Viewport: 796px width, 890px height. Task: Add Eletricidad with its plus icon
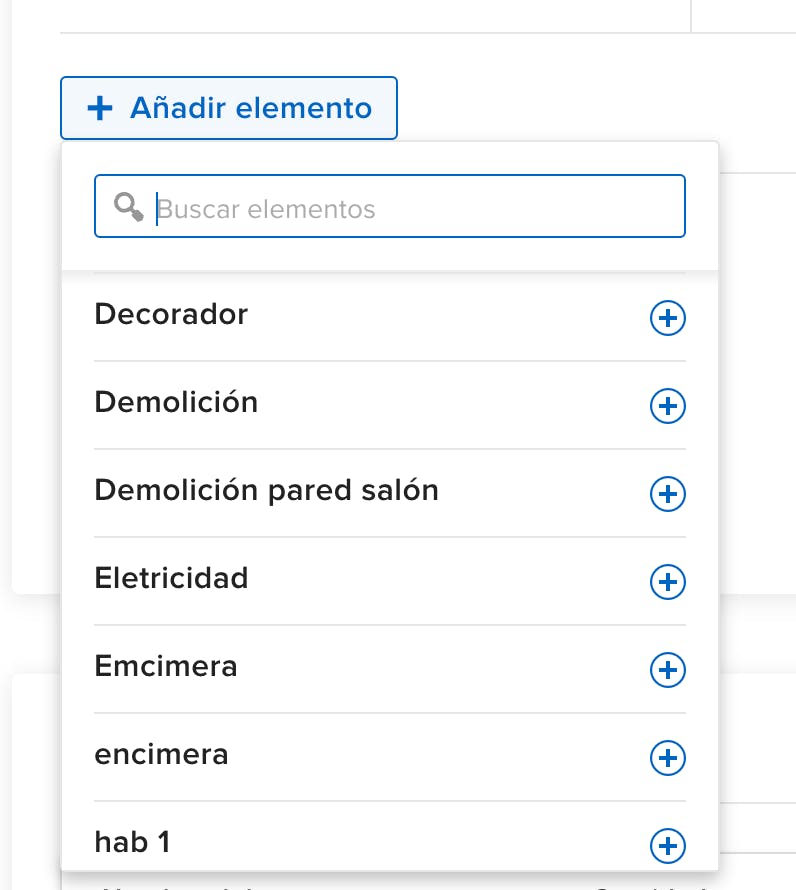click(x=668, y=582)
